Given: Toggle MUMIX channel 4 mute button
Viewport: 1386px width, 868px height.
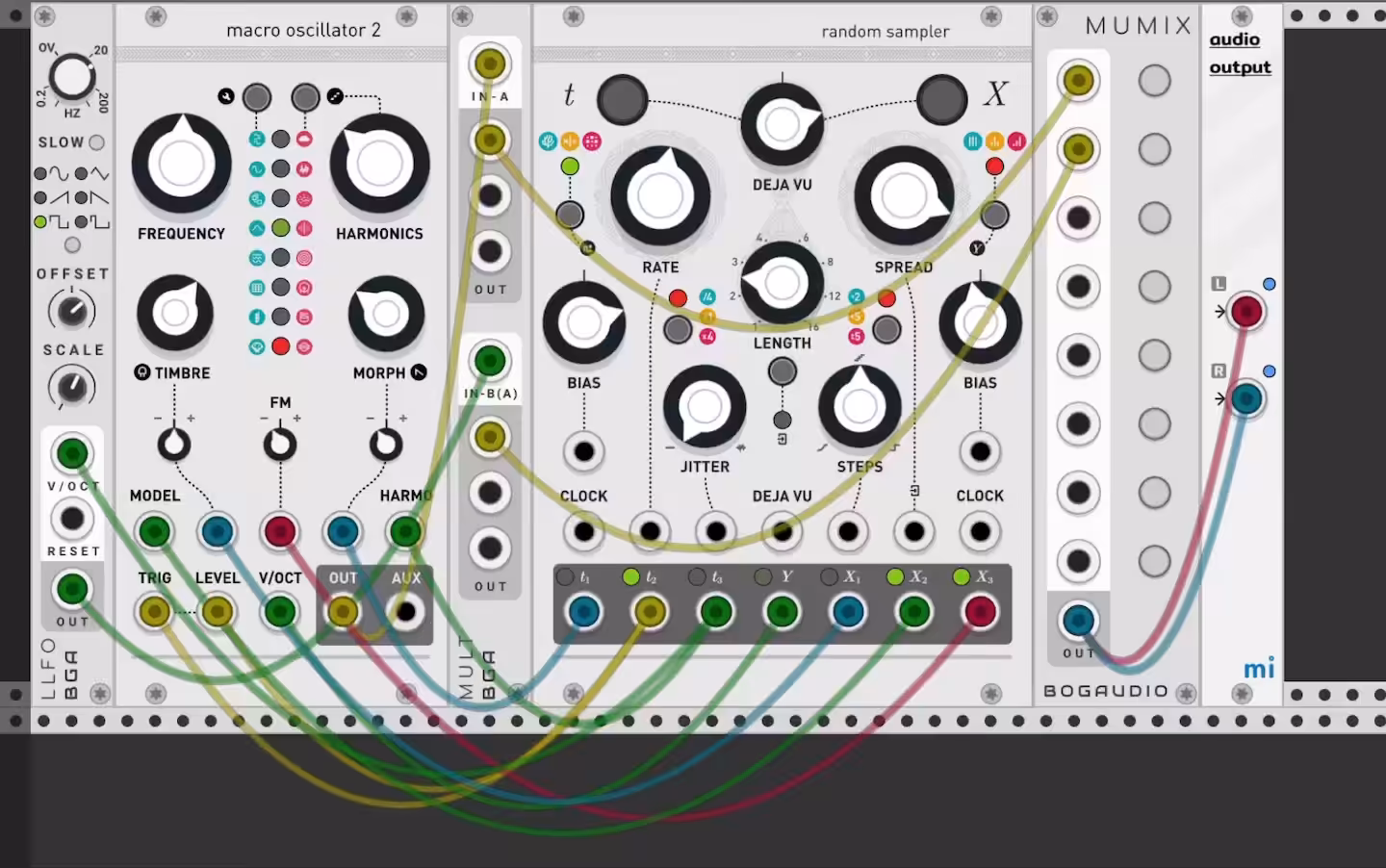Looking at the screenshot, I should click(x=1154, y=287).
